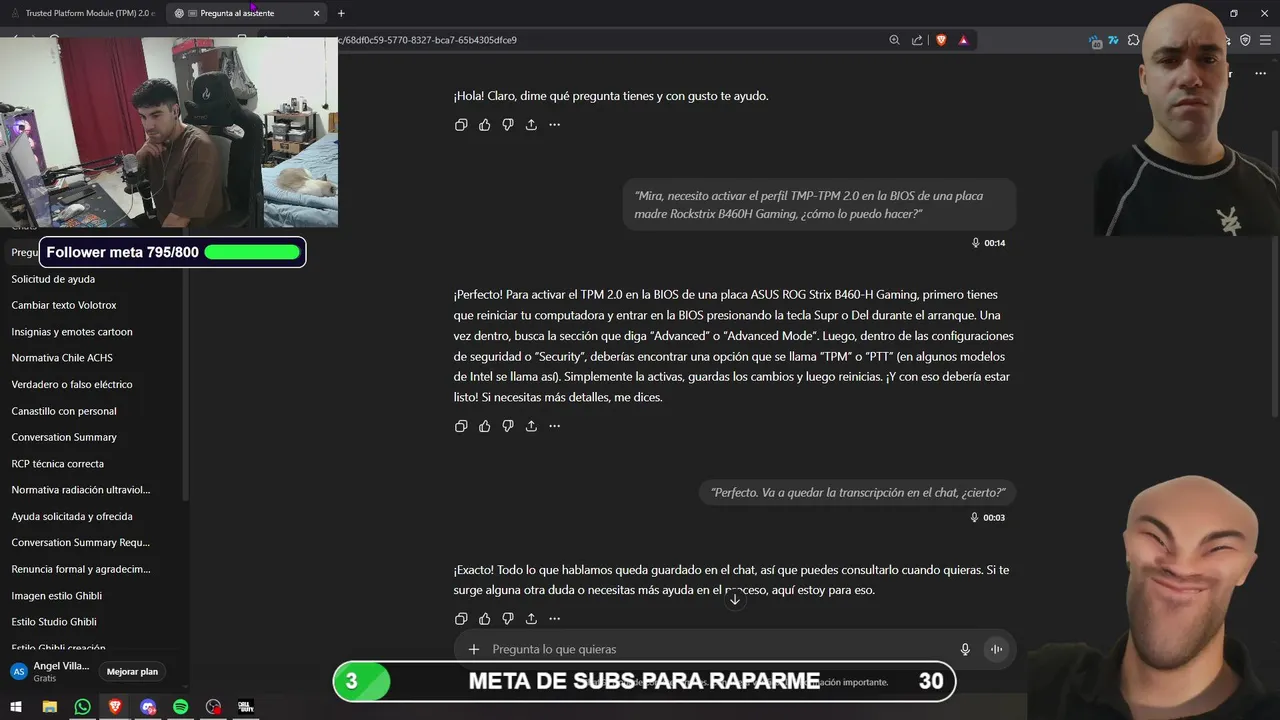Open more options under '¡Exacto!' reply

coord(555,619)
